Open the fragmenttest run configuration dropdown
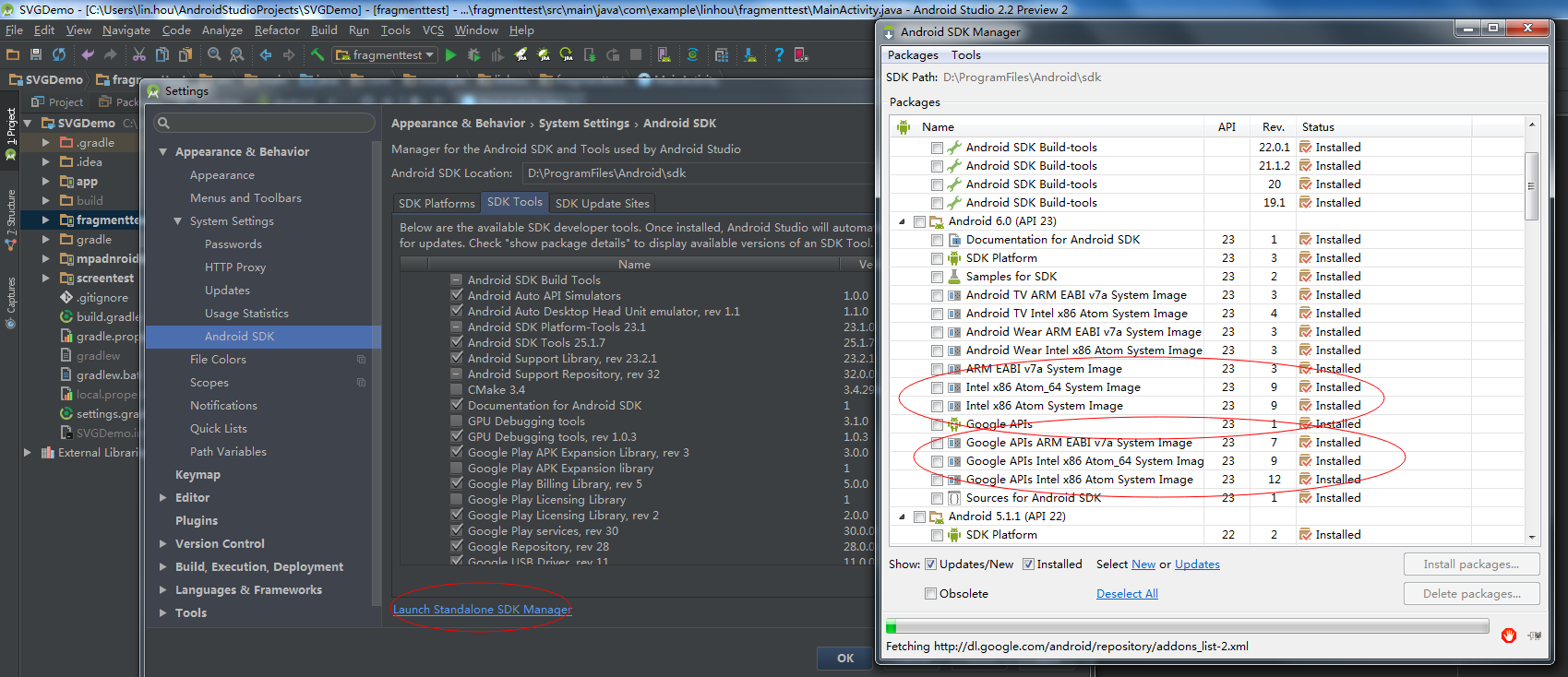This screenshot has height=677, width=1568. click(x=385, y=54)
